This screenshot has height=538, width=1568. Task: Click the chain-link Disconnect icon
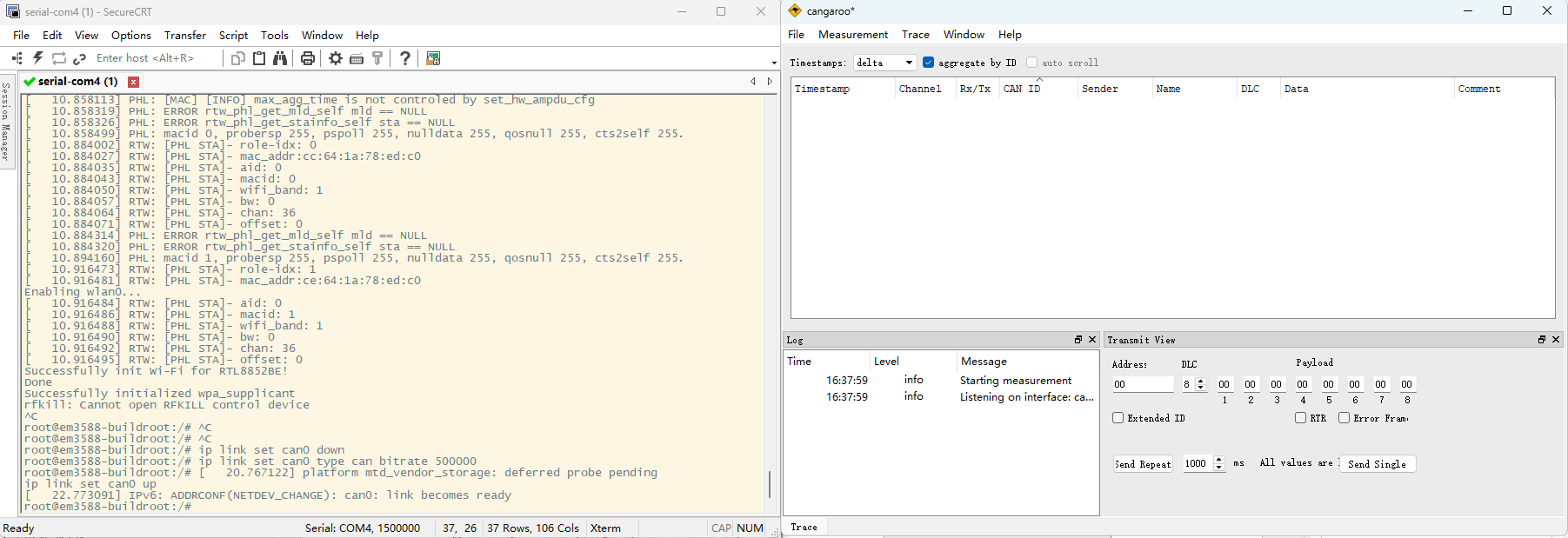click(80, 58)
